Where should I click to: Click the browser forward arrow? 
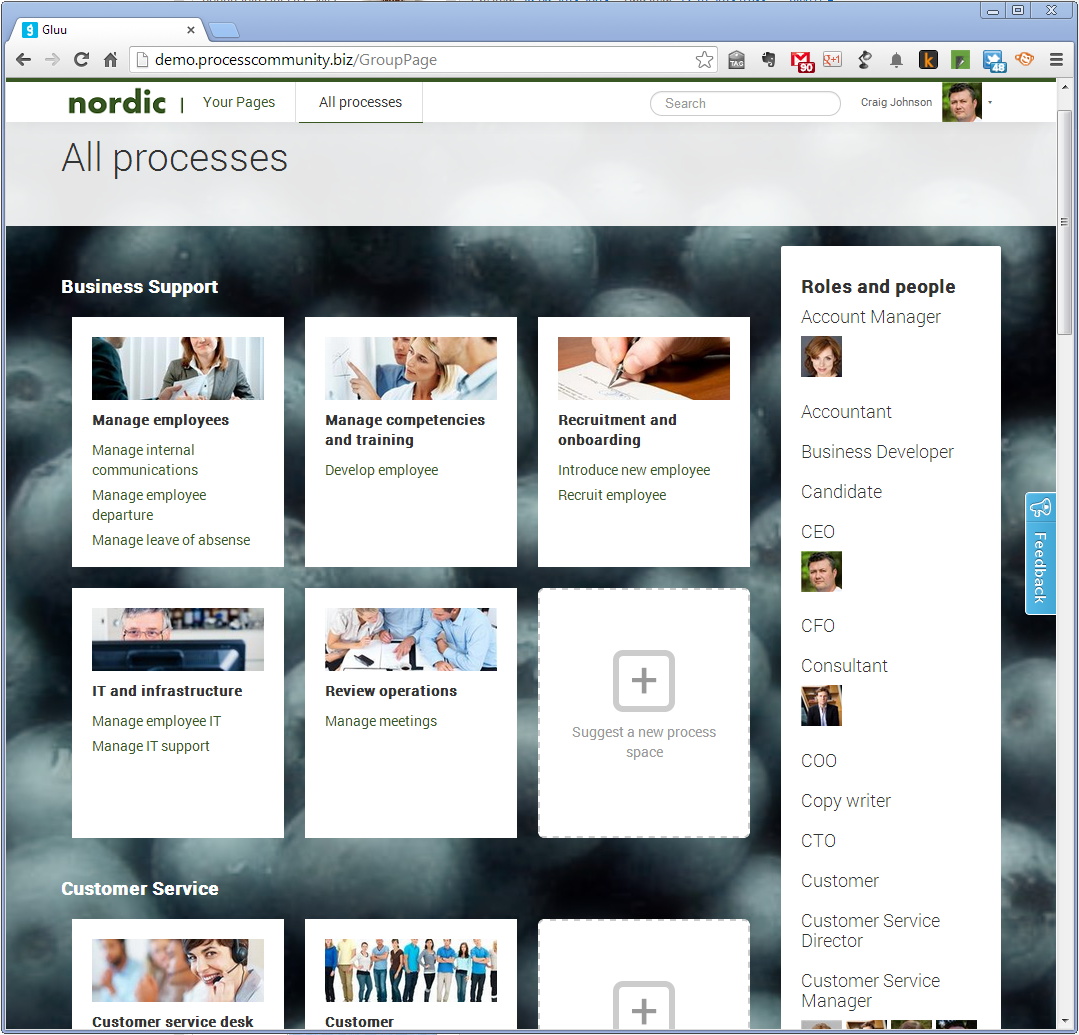click(52, 60)
